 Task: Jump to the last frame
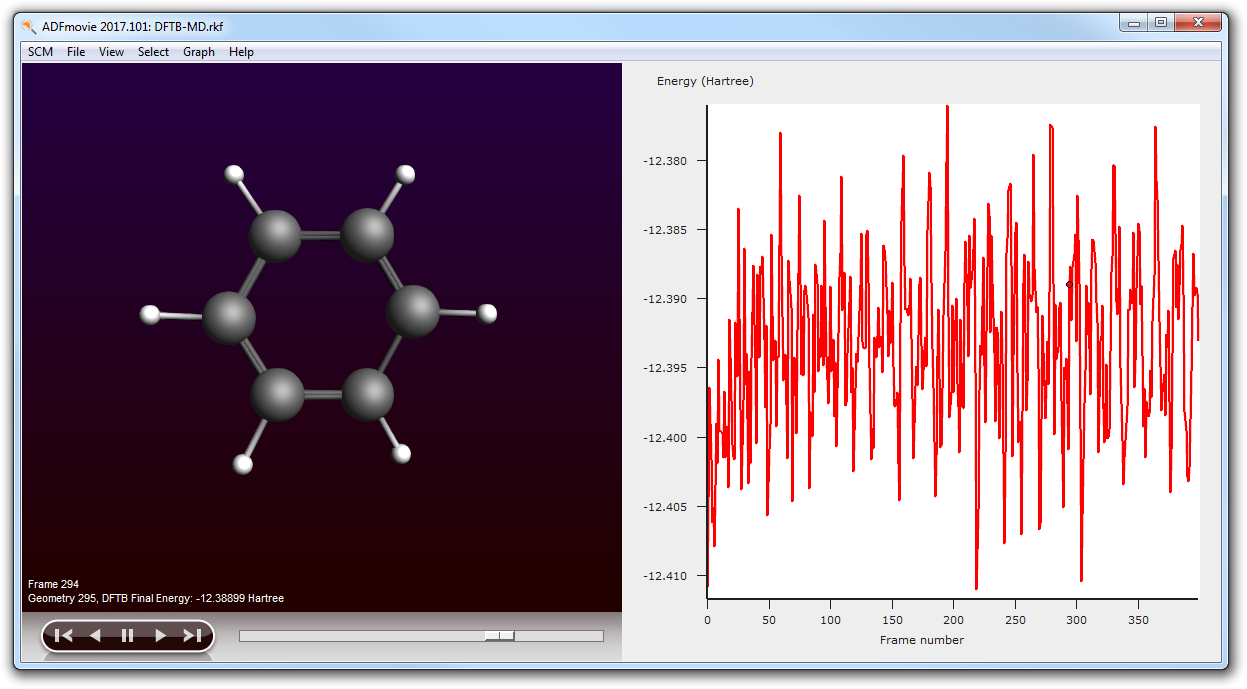(192, 635)
